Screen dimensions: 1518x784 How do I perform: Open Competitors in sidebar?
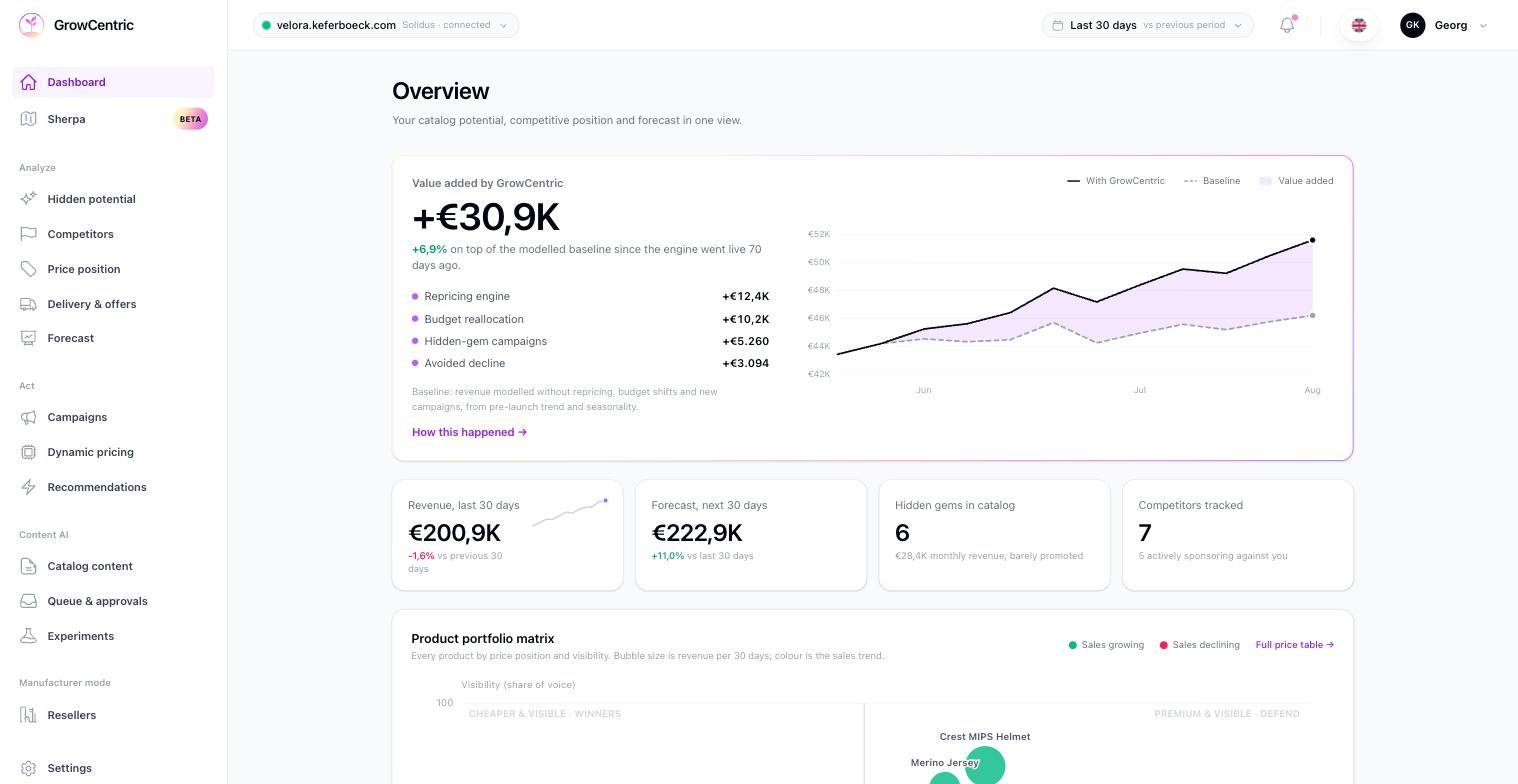[114, 234]
